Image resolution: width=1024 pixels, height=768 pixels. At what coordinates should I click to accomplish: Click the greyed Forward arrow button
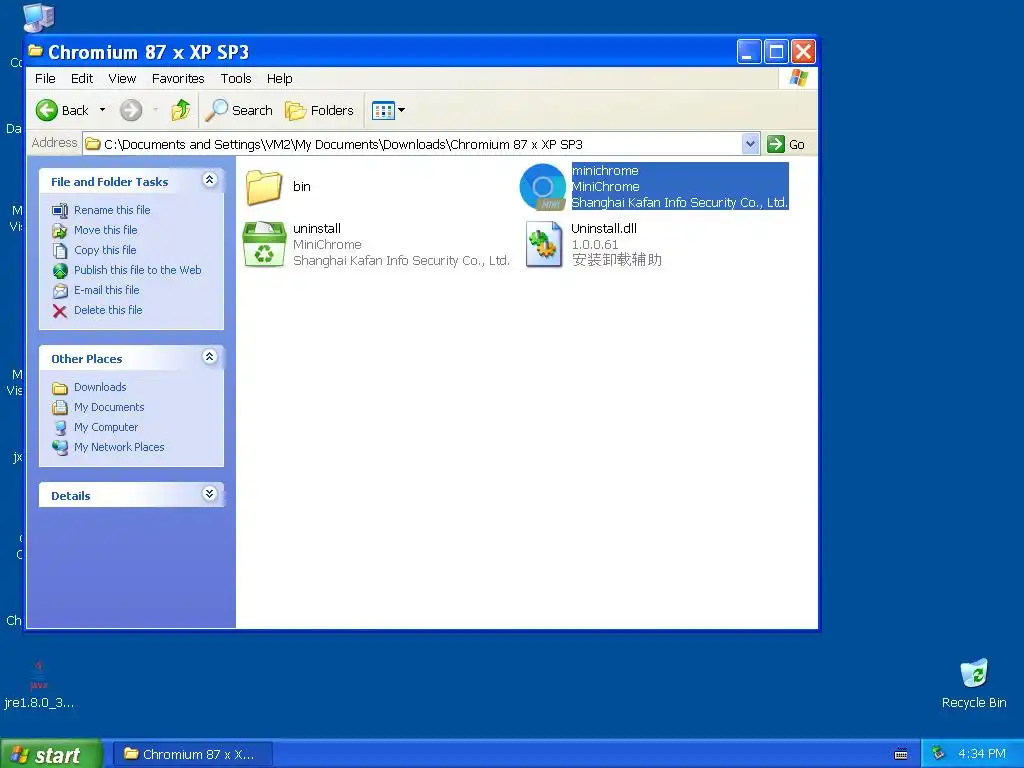(x=131, y=110)
